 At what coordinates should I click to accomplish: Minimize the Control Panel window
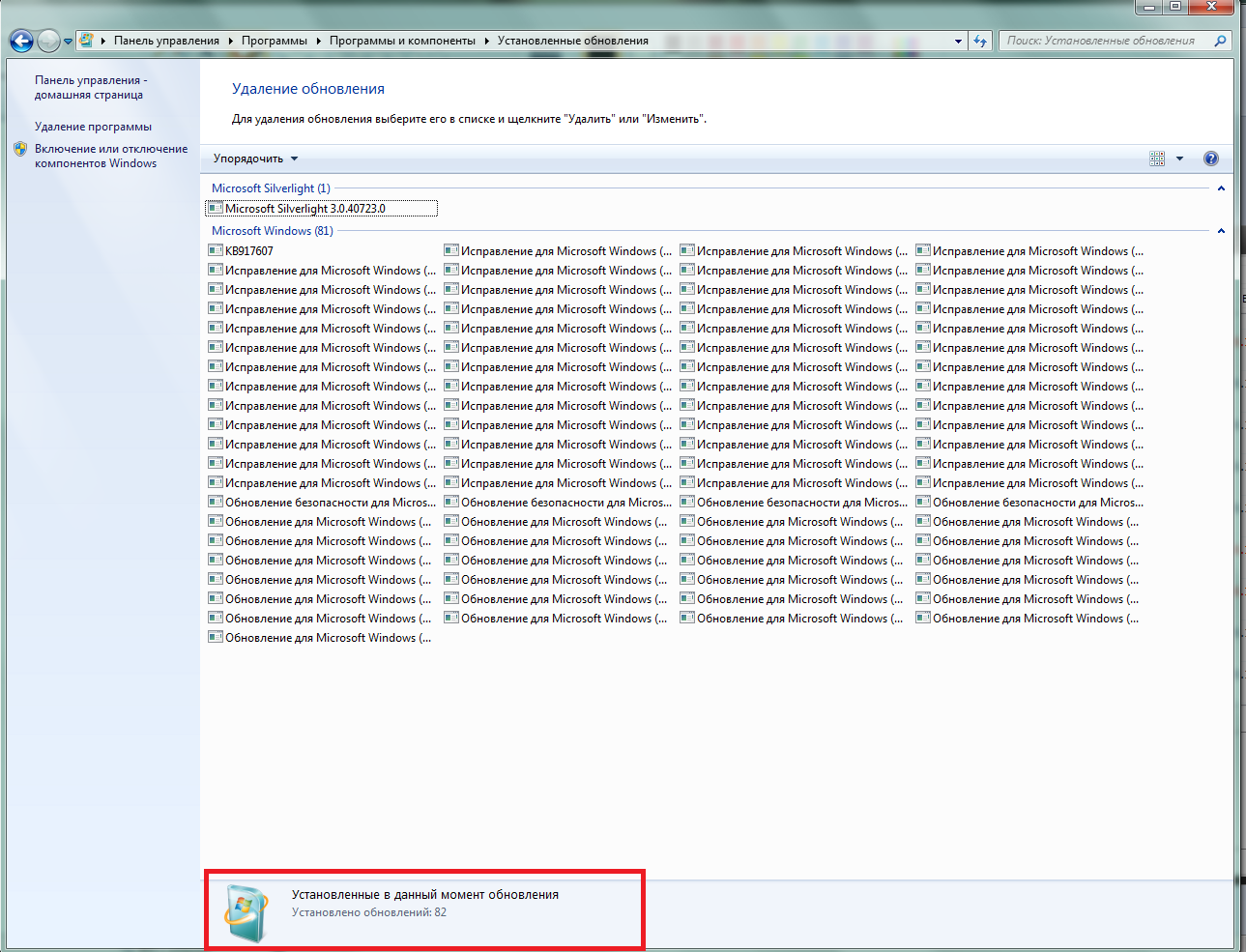[x=1148, y=7]
